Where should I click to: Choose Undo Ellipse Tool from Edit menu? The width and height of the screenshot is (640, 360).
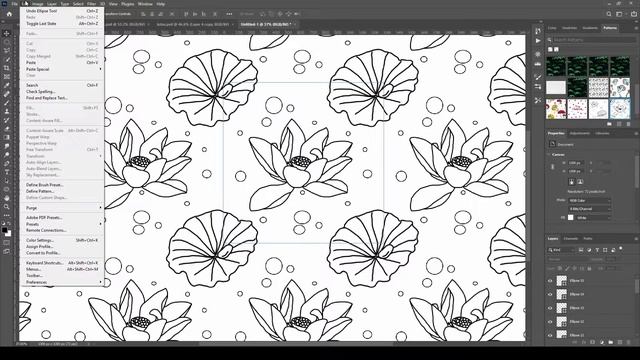62,11
